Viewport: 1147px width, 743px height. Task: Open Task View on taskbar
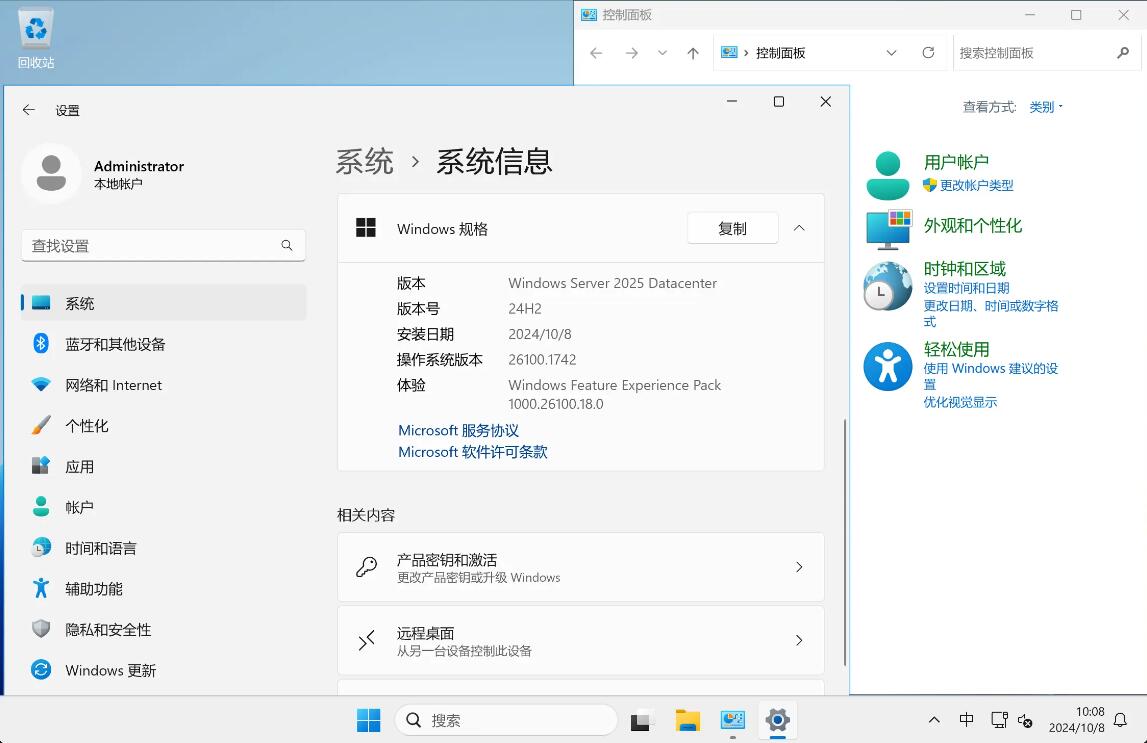pos(642,720)
